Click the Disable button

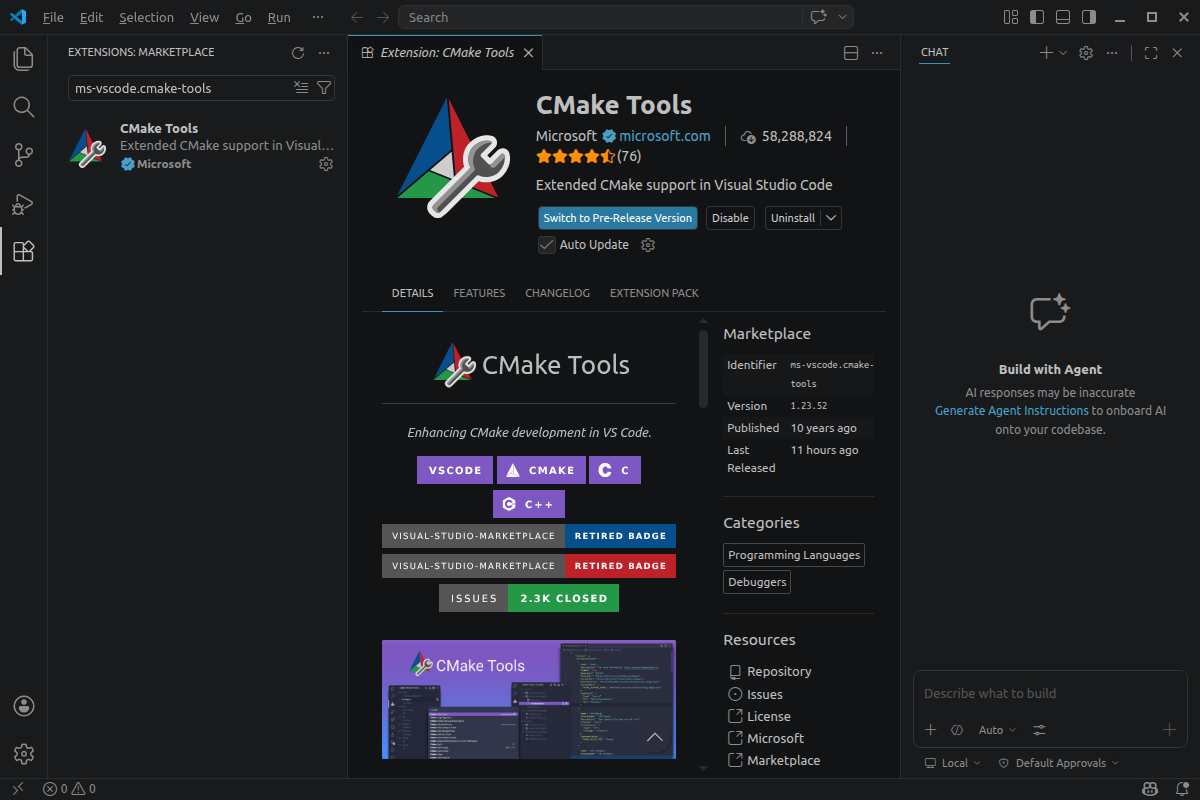coord(730,218)
